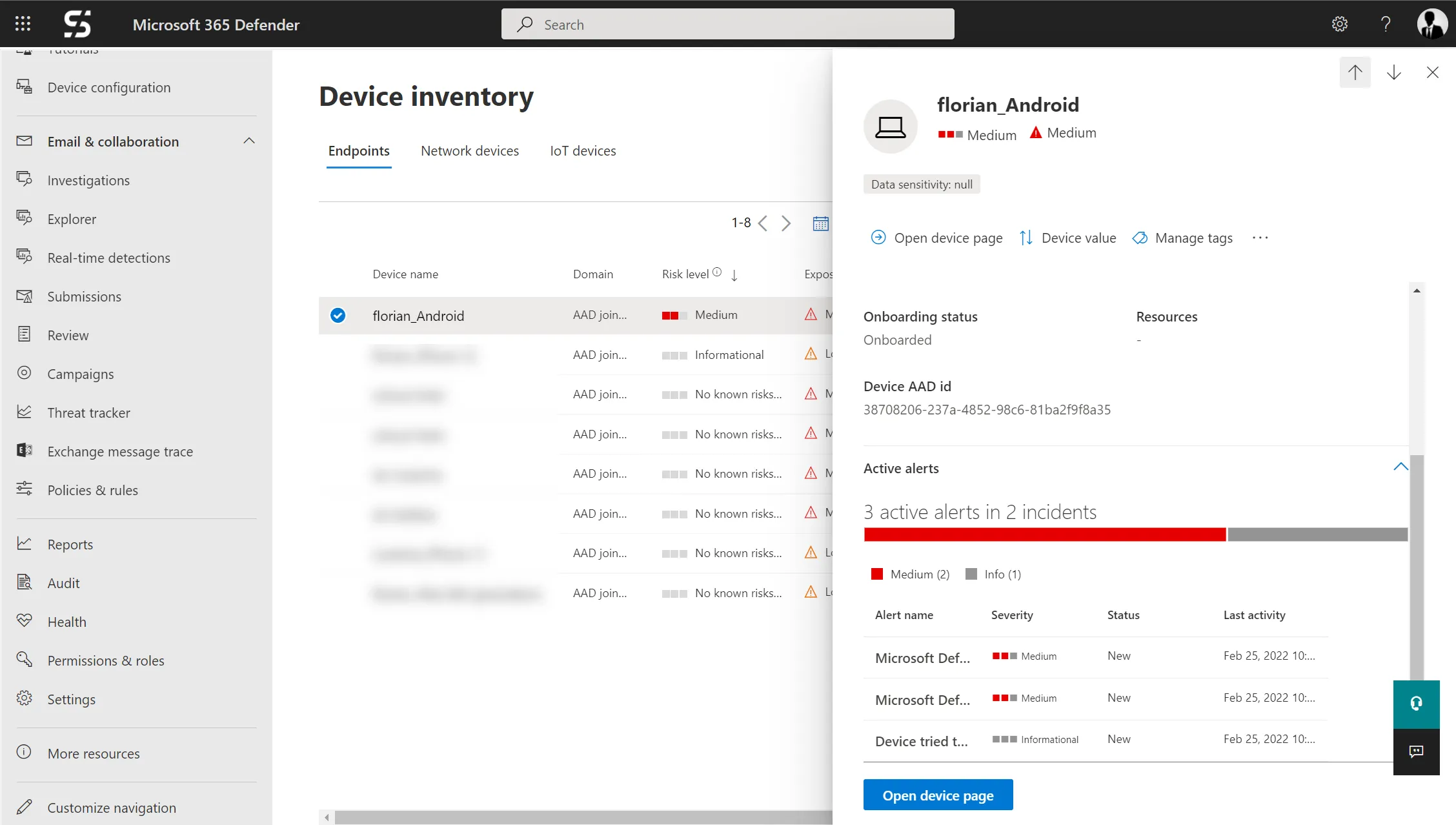Click the headset support widget button
This screenshot has height=825, width=1456.
(x=1416, y=704)
